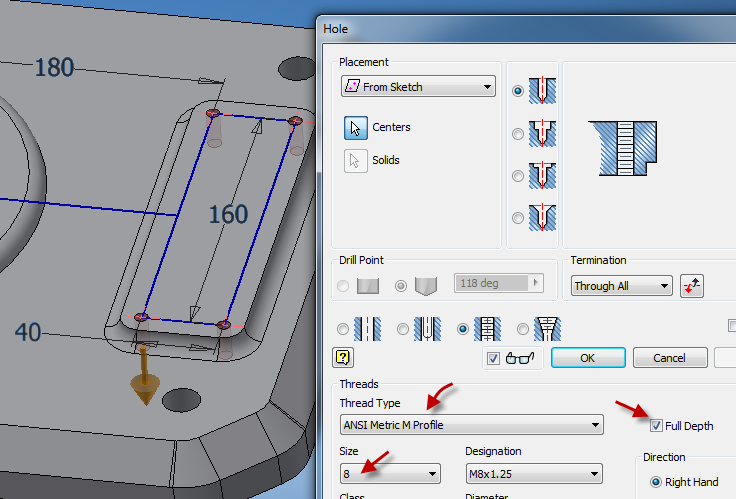Click the Hole dialog title bar
This screenshot has width=736, height=499.
tap(527, 29)
